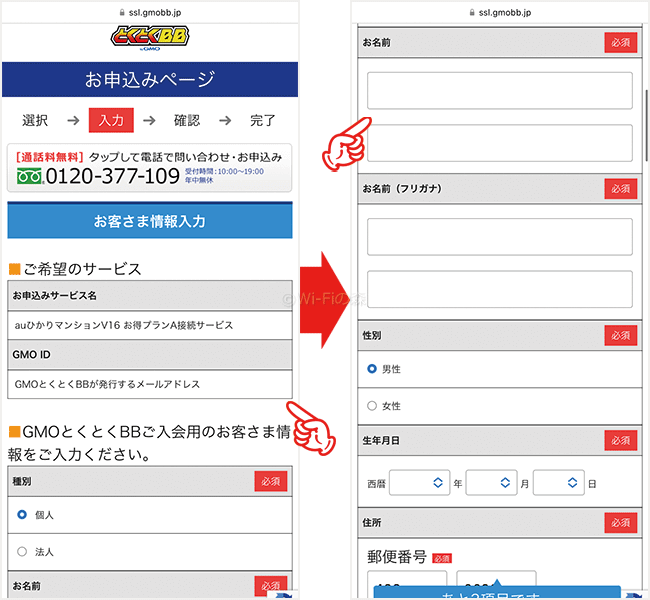Click the 確認 step
650x600 pixels.
(187, 120)
